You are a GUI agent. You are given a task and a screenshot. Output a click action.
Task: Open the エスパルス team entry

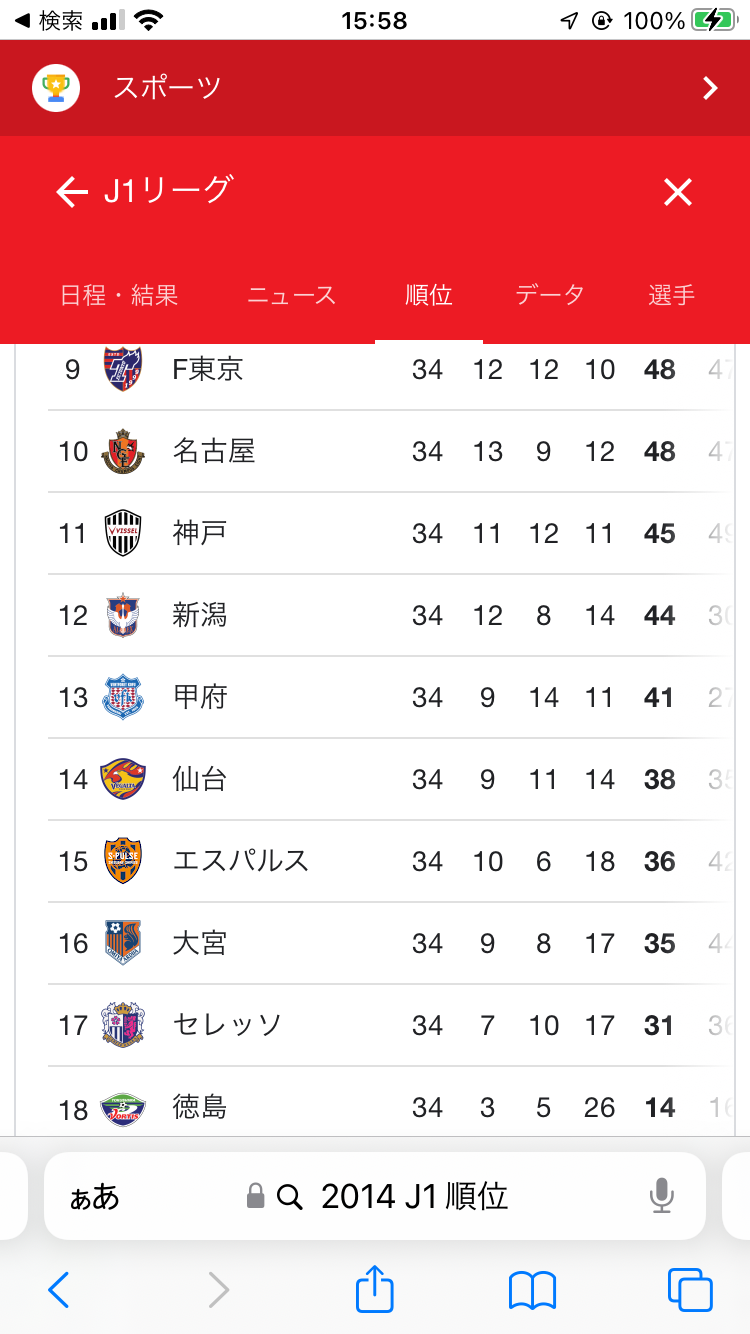(x=241, y=861)
